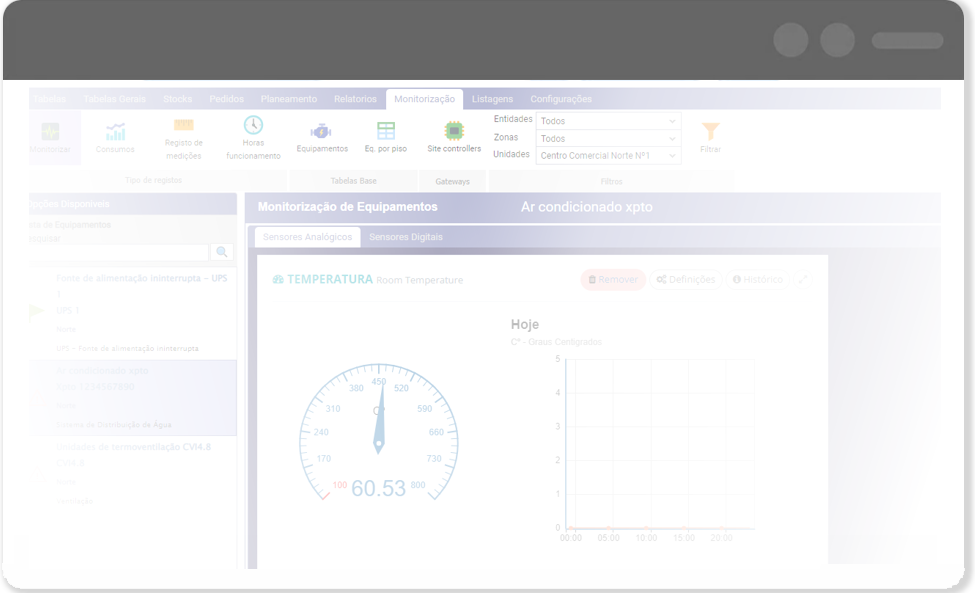Screen dimensions: 975x593
Task: Switch to the Listagens tab
Action: point(492,99)
